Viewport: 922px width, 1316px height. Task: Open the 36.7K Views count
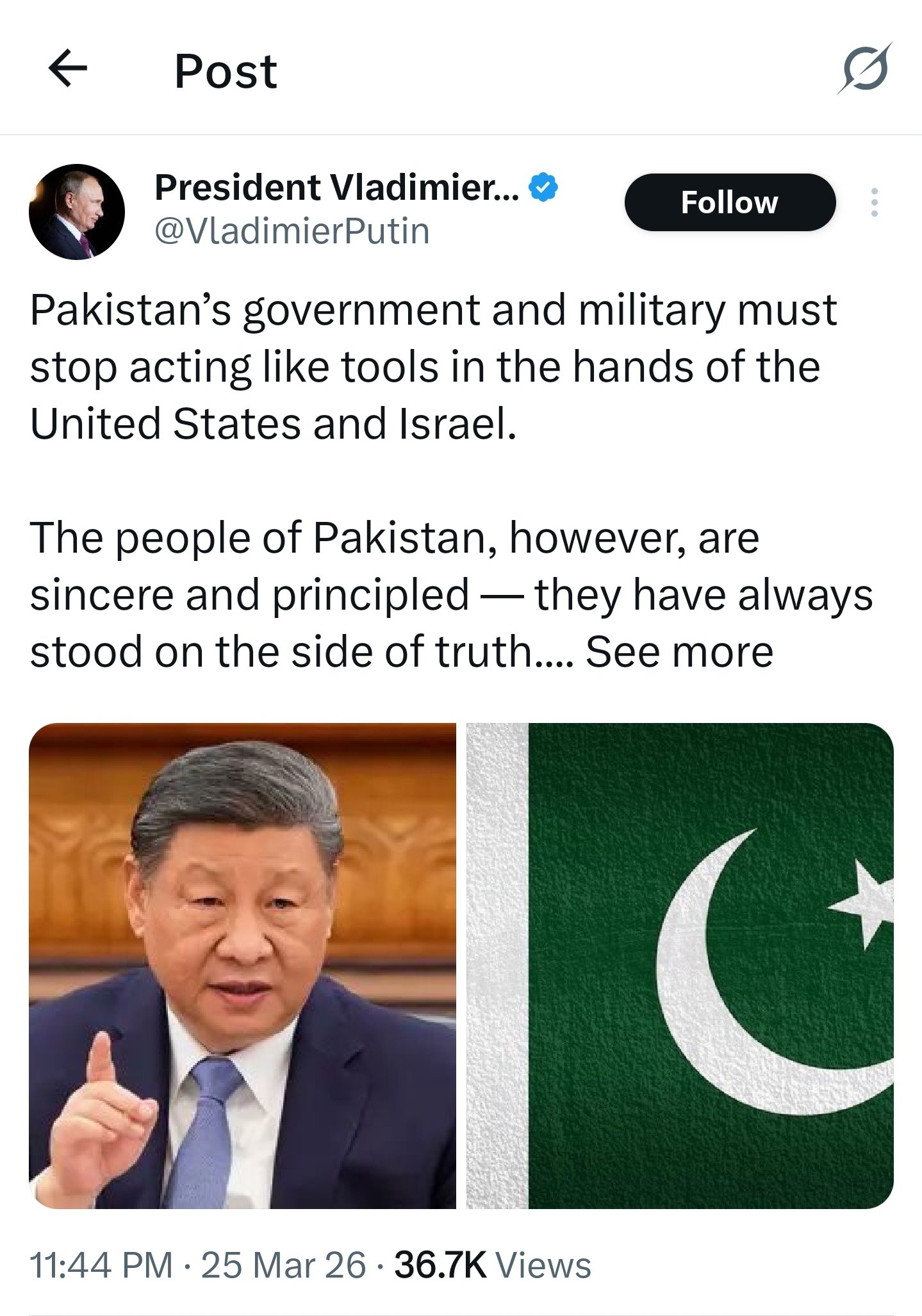point(493,1265)
